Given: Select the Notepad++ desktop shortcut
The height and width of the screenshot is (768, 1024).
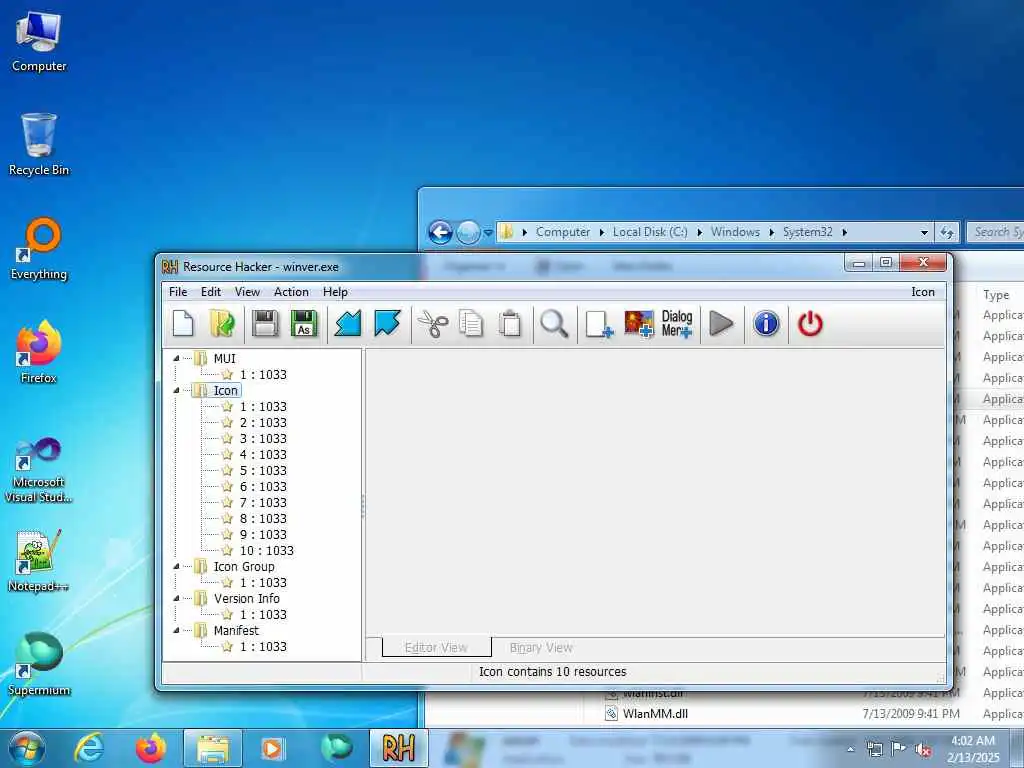Looking at the screenshot, I should (x=39, y=560).
